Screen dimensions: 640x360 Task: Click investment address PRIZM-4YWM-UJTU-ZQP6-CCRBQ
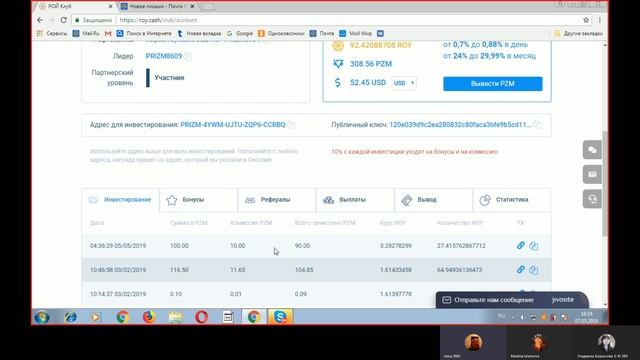(233, 124)
